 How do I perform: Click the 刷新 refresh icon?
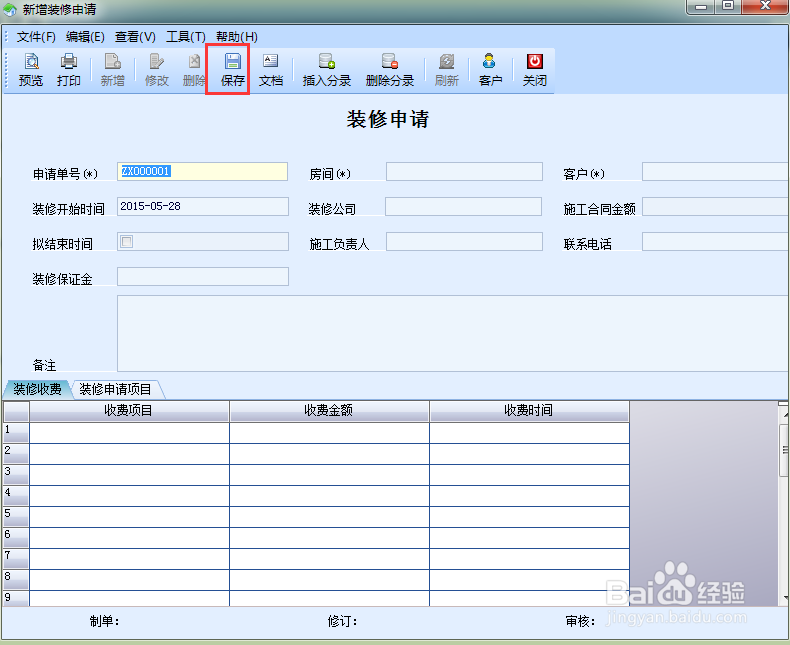coord(446,70)
